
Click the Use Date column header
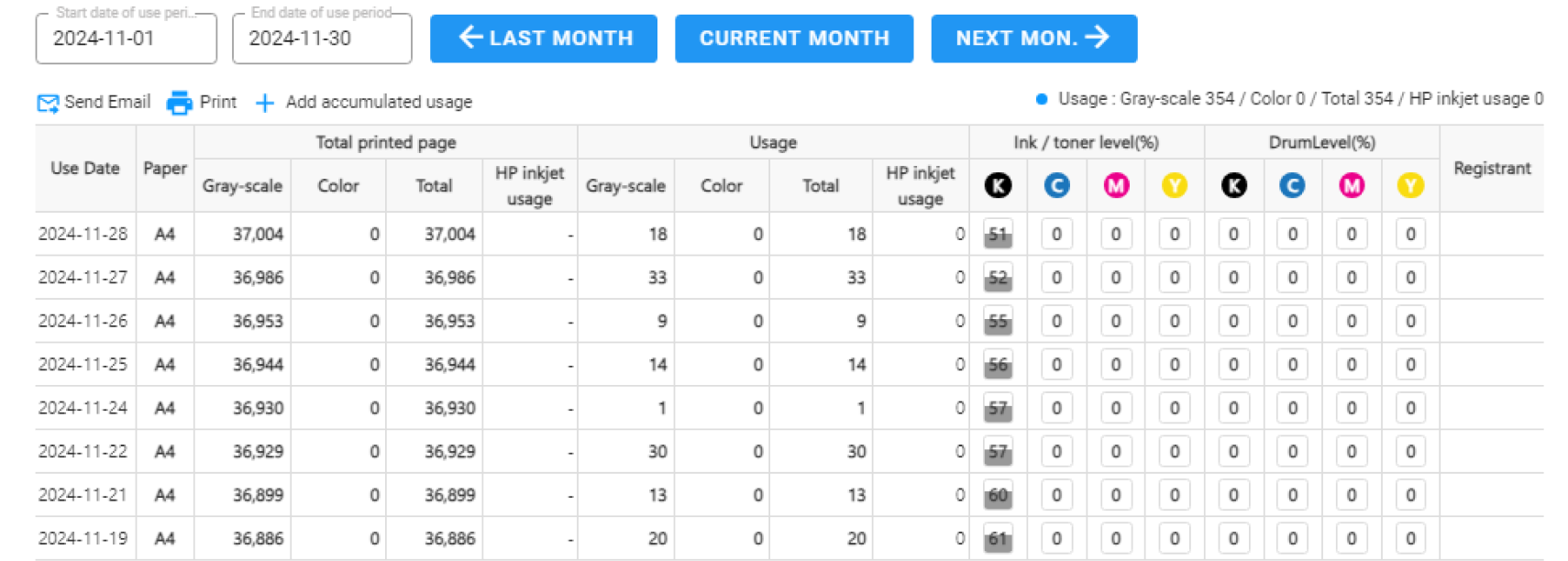click(x=85, y=169)
